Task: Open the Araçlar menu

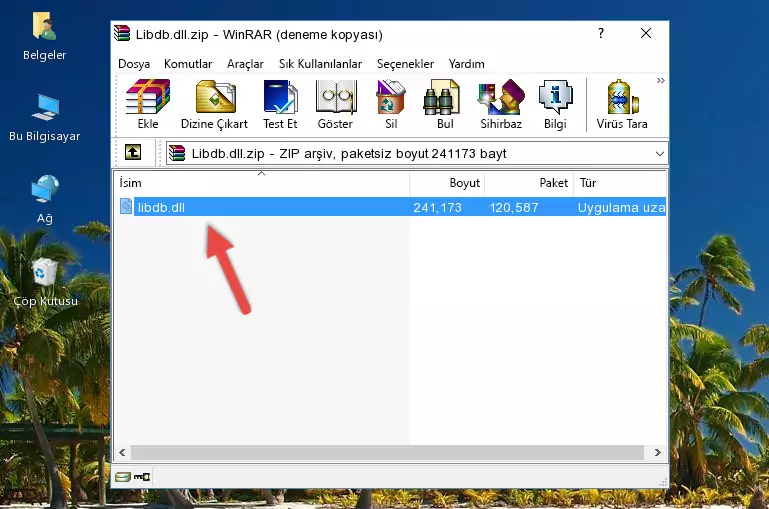Action: click(x=245, y=64)
